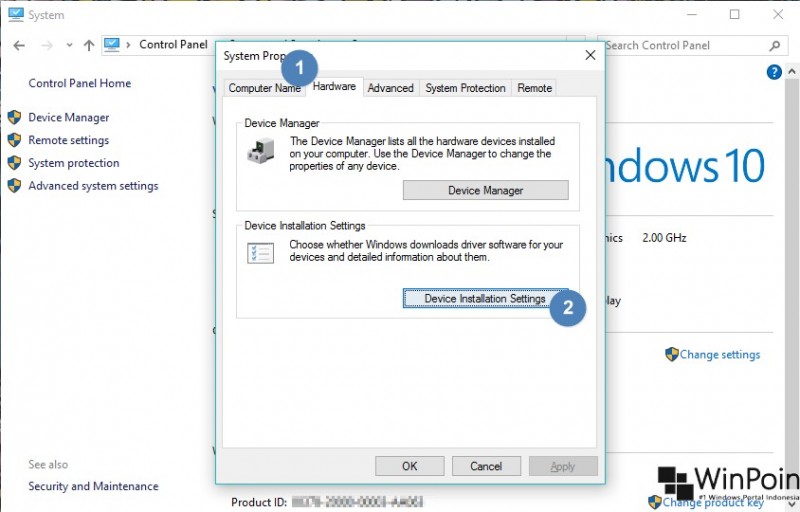Open Remote settings sidebar link

tap(69, 140)
